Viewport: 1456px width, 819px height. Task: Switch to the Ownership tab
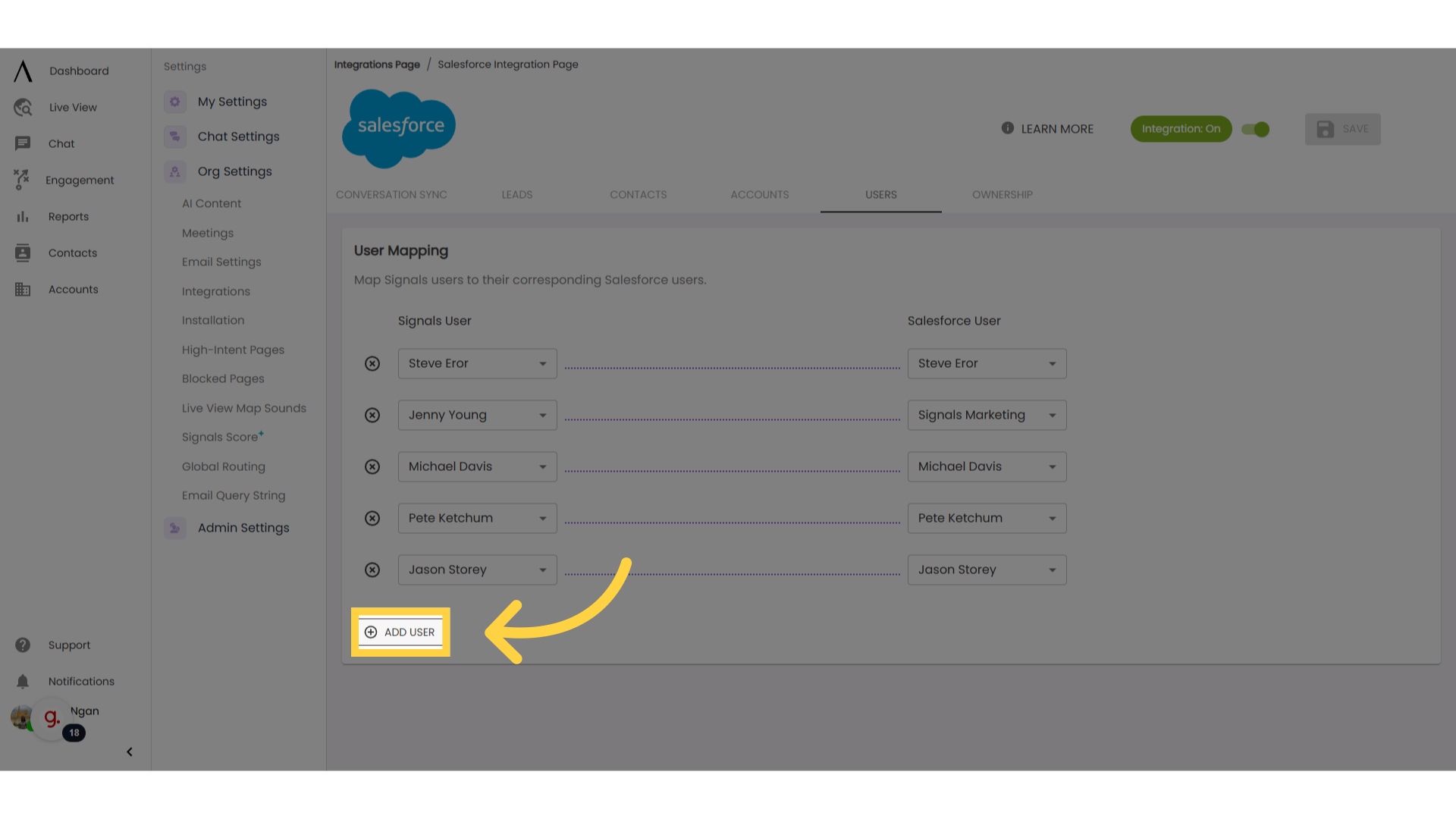[x=1003, y=195]
